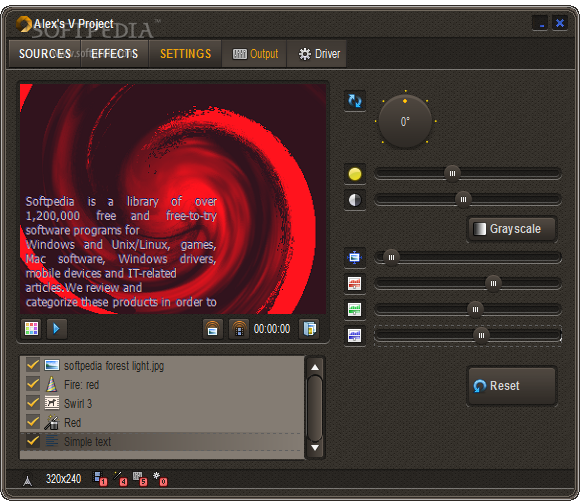Click the blue channel level icon
This screenshot has width=580, height=501.
tap(355, 336)
